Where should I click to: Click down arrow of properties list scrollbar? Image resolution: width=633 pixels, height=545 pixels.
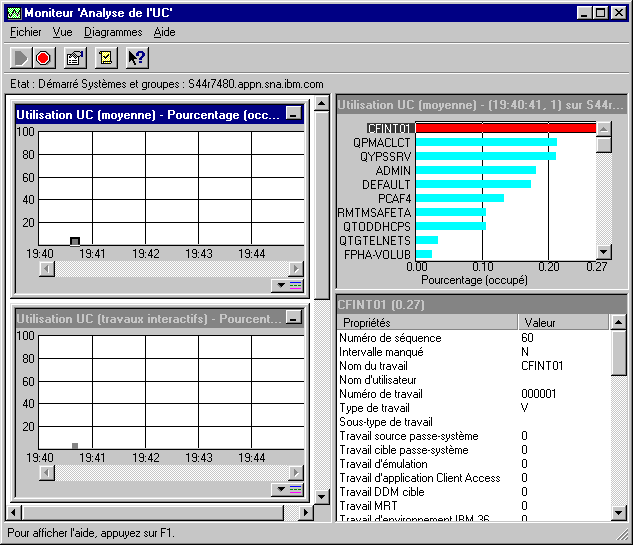tap(618, 513)
